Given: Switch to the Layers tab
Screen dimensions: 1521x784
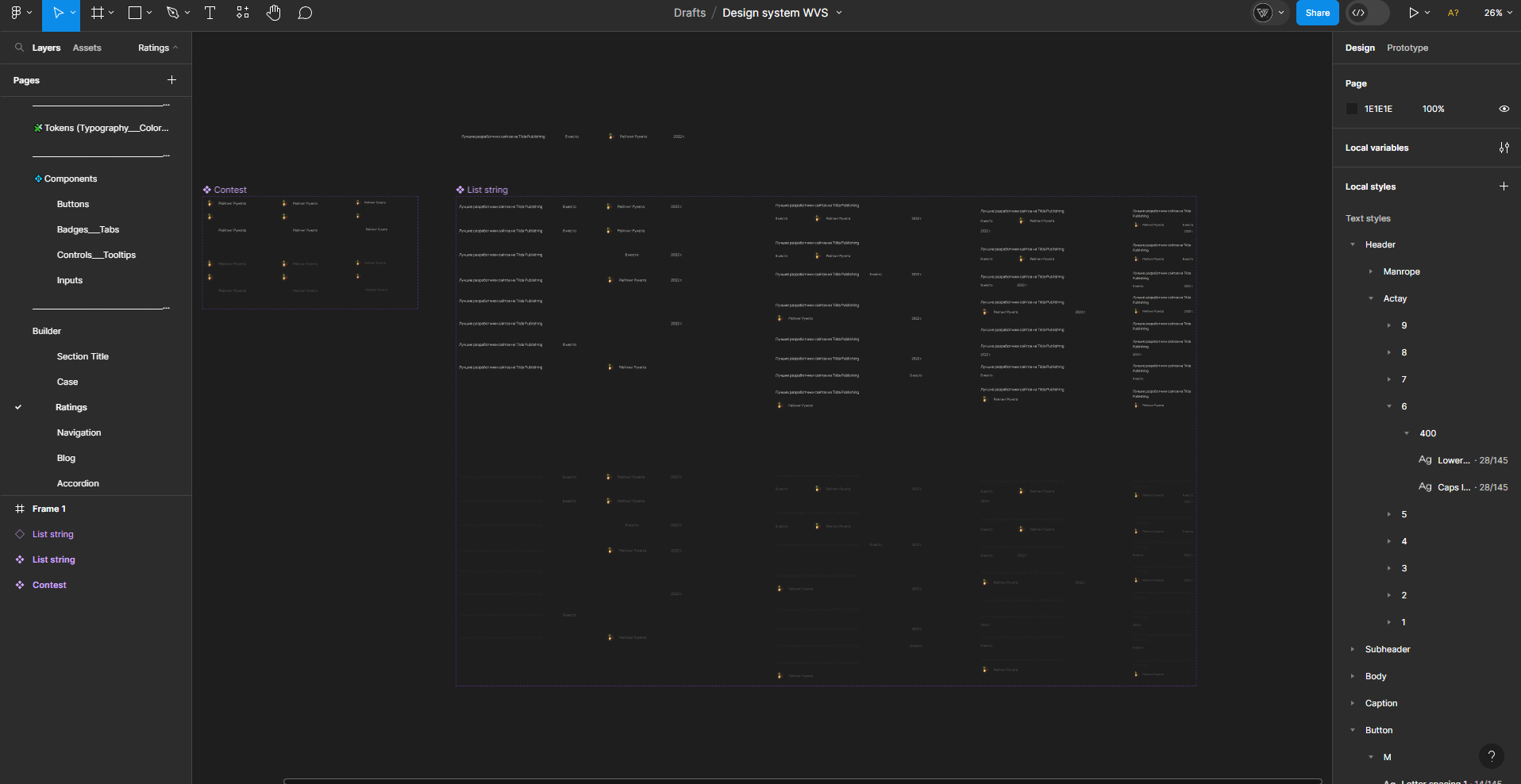Looking at the screenshot, I should pos(46,48).
